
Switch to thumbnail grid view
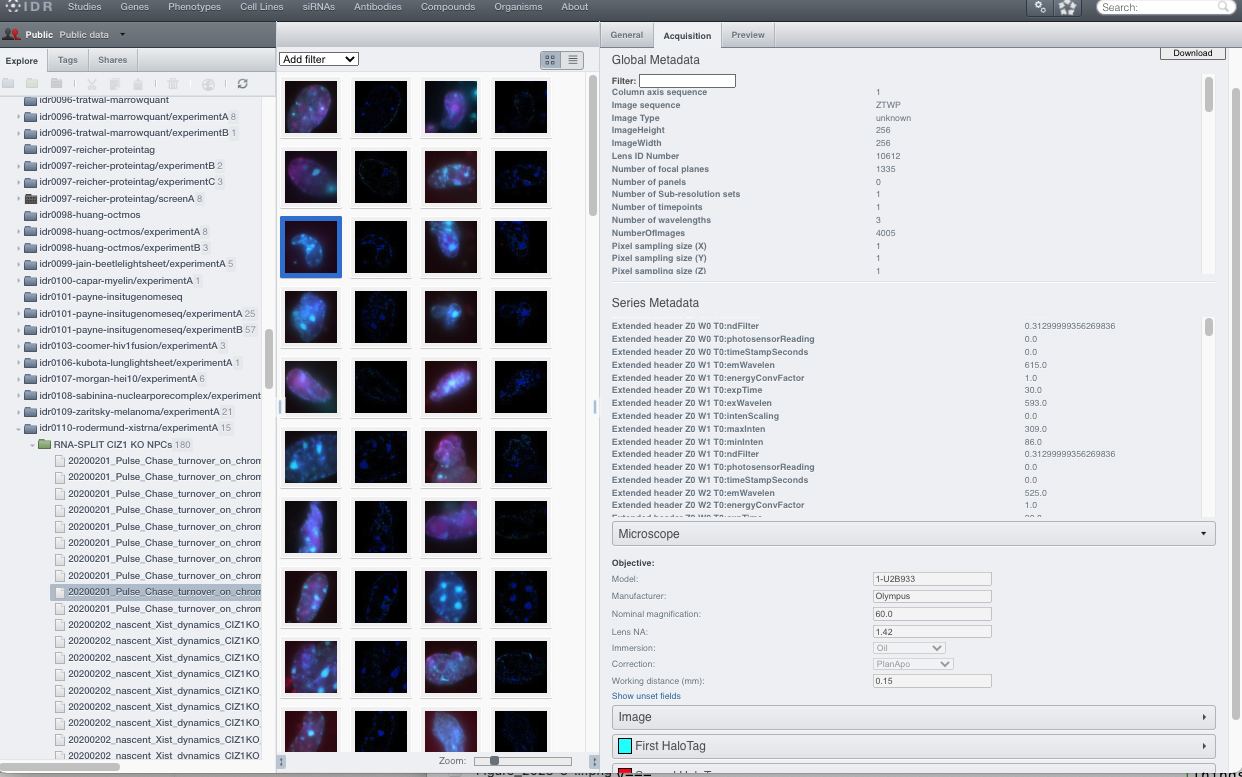[549, 60]
